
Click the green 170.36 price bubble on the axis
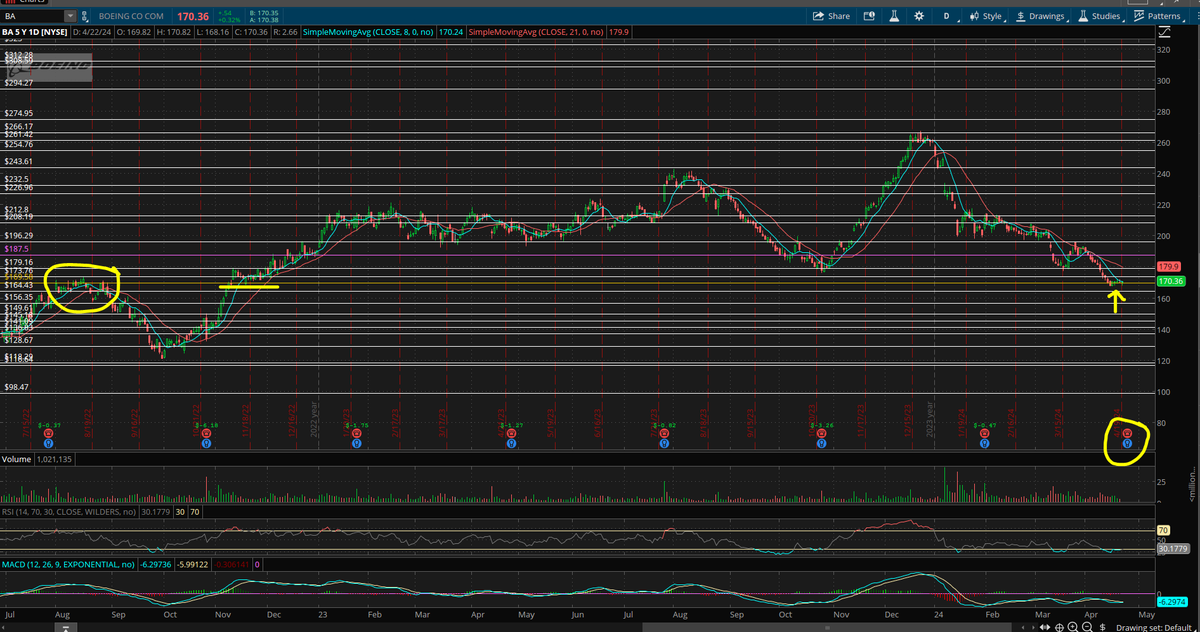click(1169, 282)
